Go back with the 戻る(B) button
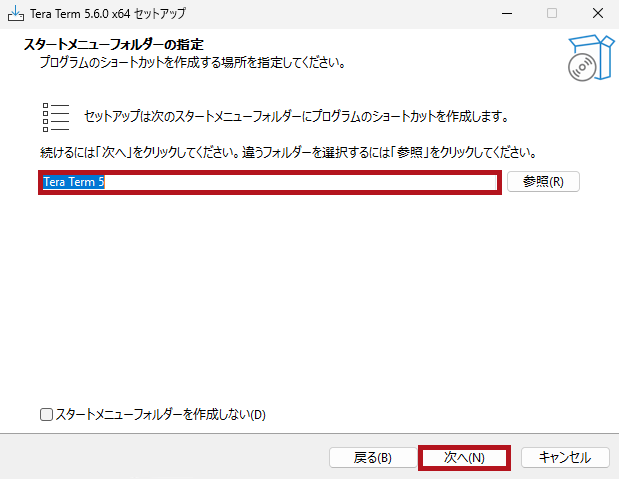 [x=372, y=457]
